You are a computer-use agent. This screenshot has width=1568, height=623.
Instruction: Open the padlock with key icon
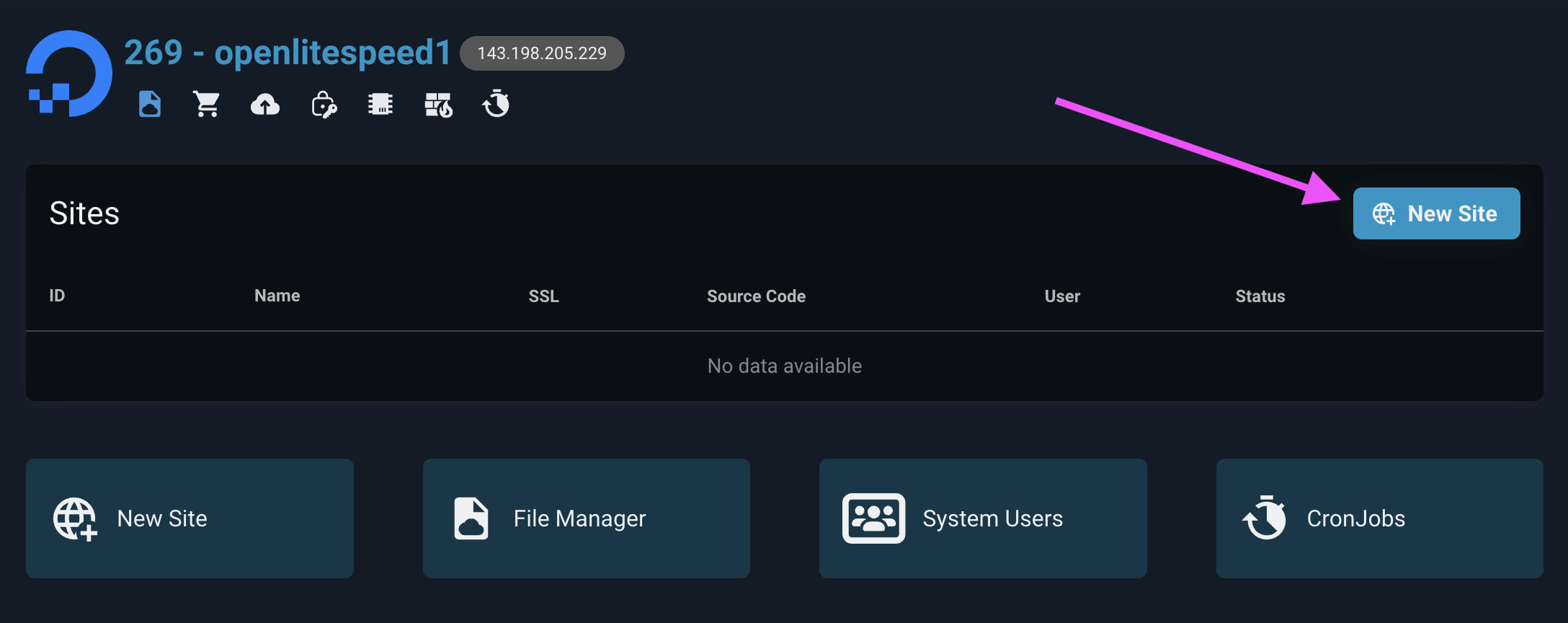point(324,105)
